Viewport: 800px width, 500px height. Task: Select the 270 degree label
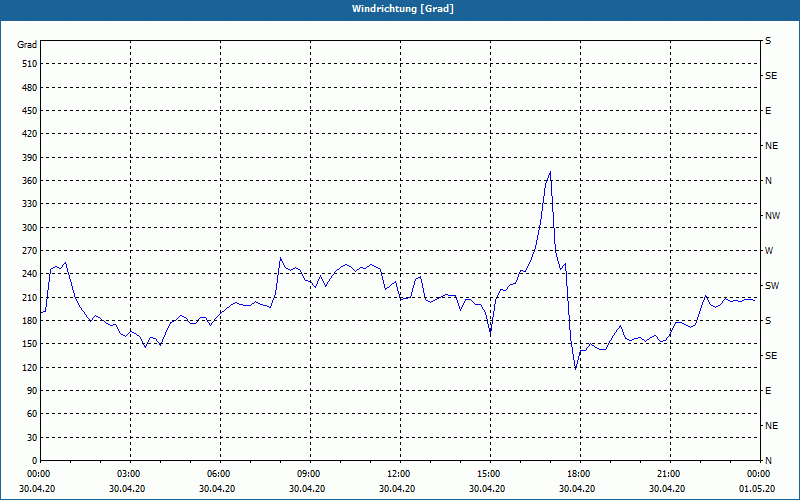[30, 251]
